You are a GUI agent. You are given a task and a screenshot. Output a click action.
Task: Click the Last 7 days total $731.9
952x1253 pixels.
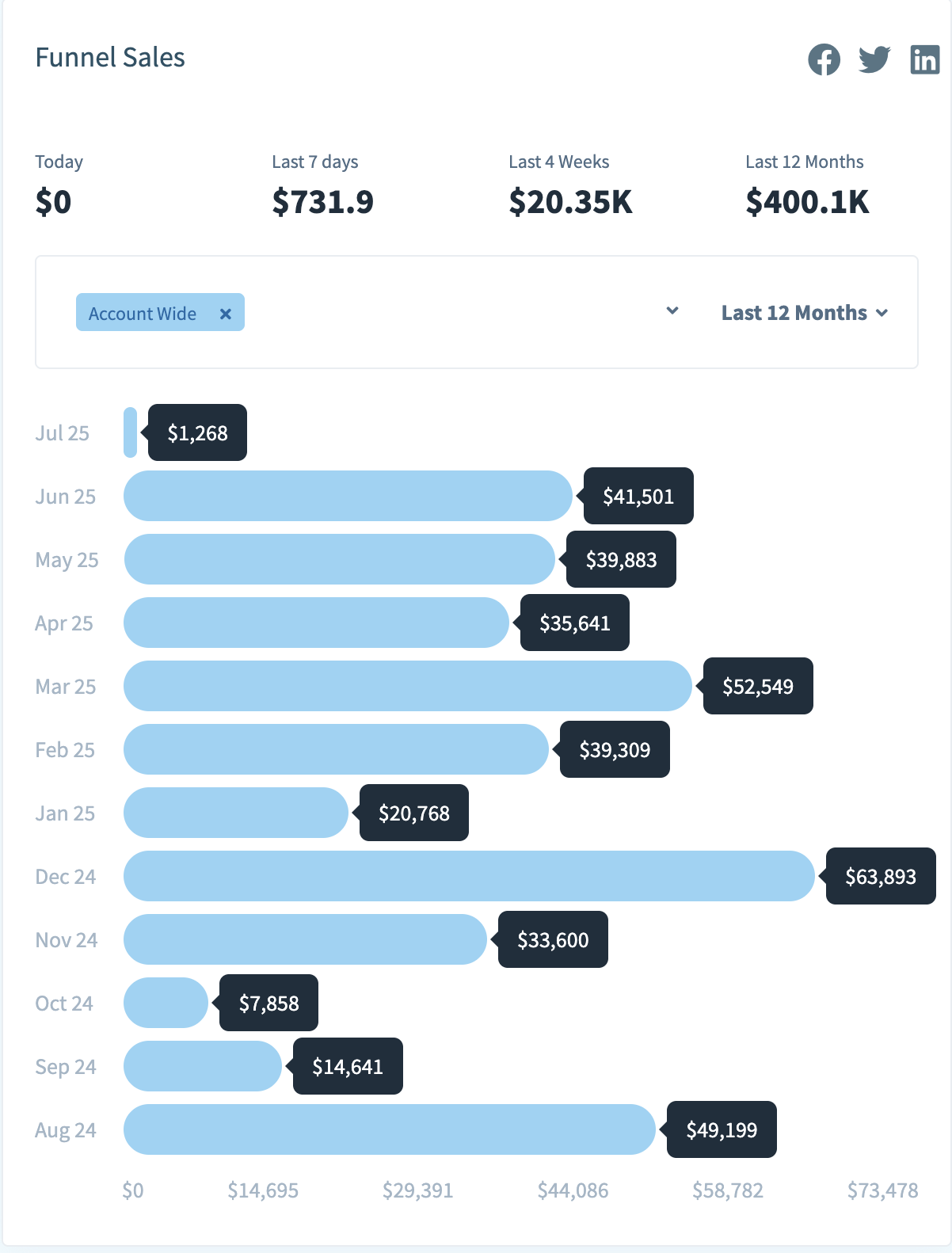pos(322,202)
